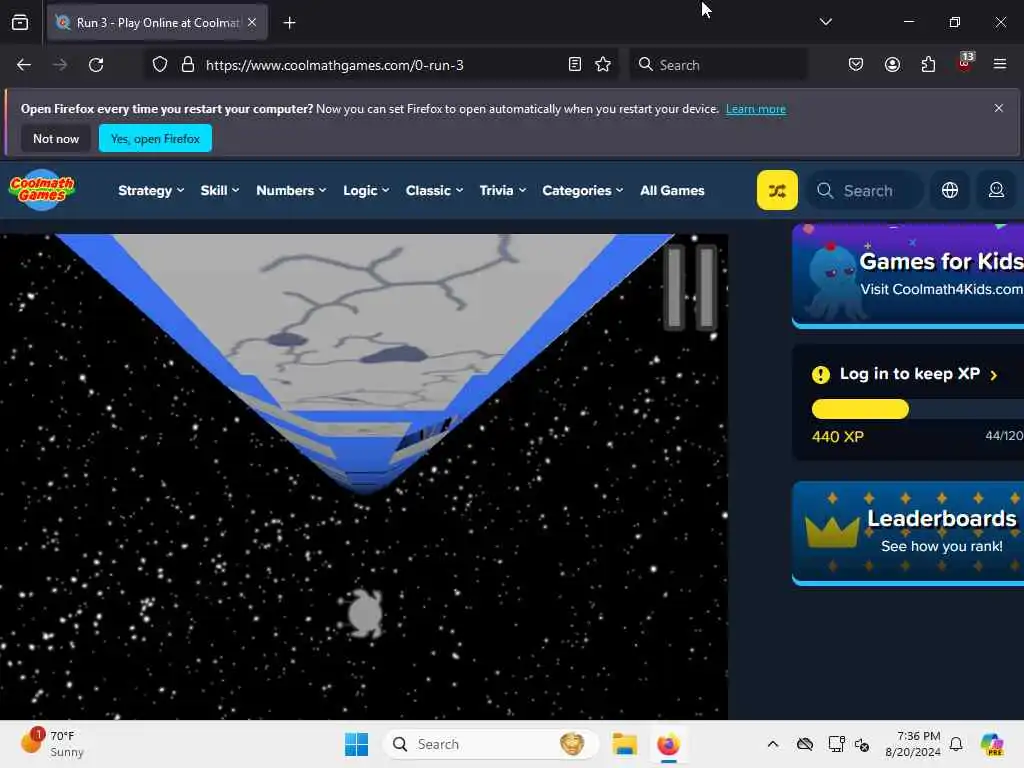Expand the Trivia menu
Viewport: 1024px width, 768px height.
502,191
